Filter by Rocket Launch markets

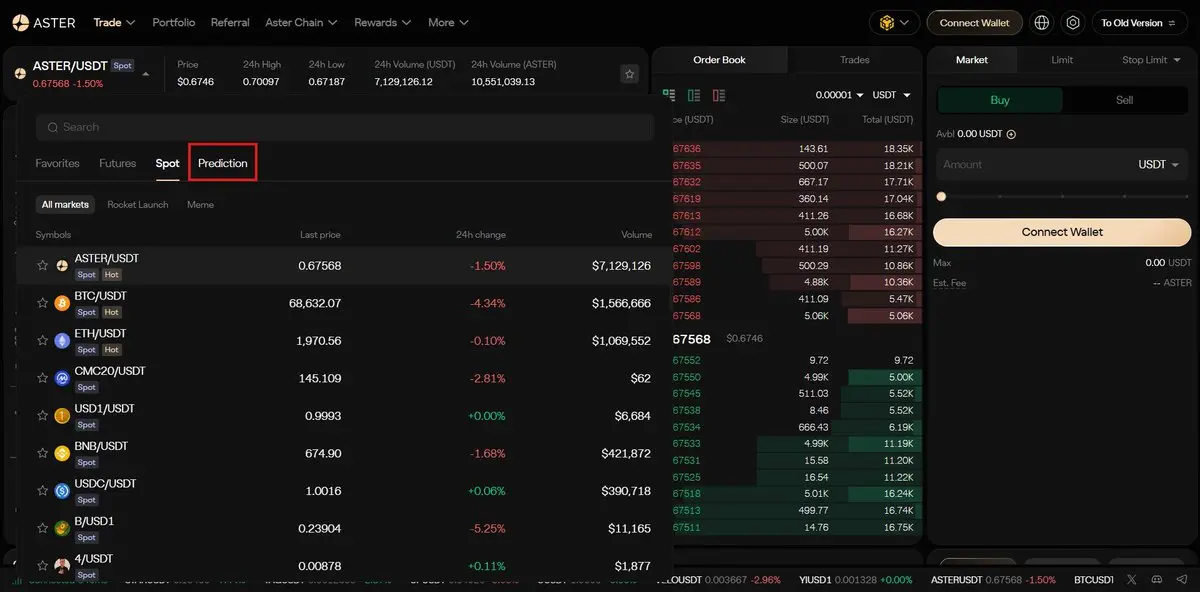[x=140, y=204]
